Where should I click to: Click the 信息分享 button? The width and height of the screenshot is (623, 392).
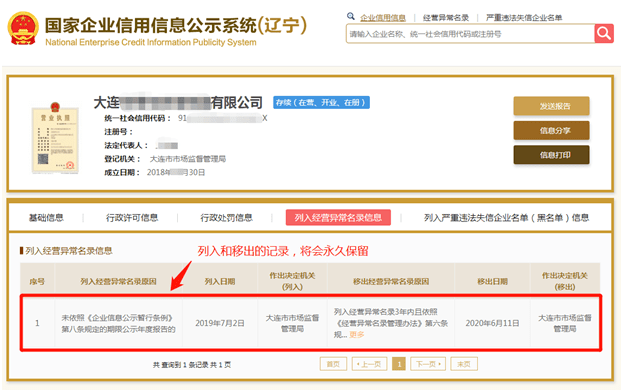click(x=551, y=131)
